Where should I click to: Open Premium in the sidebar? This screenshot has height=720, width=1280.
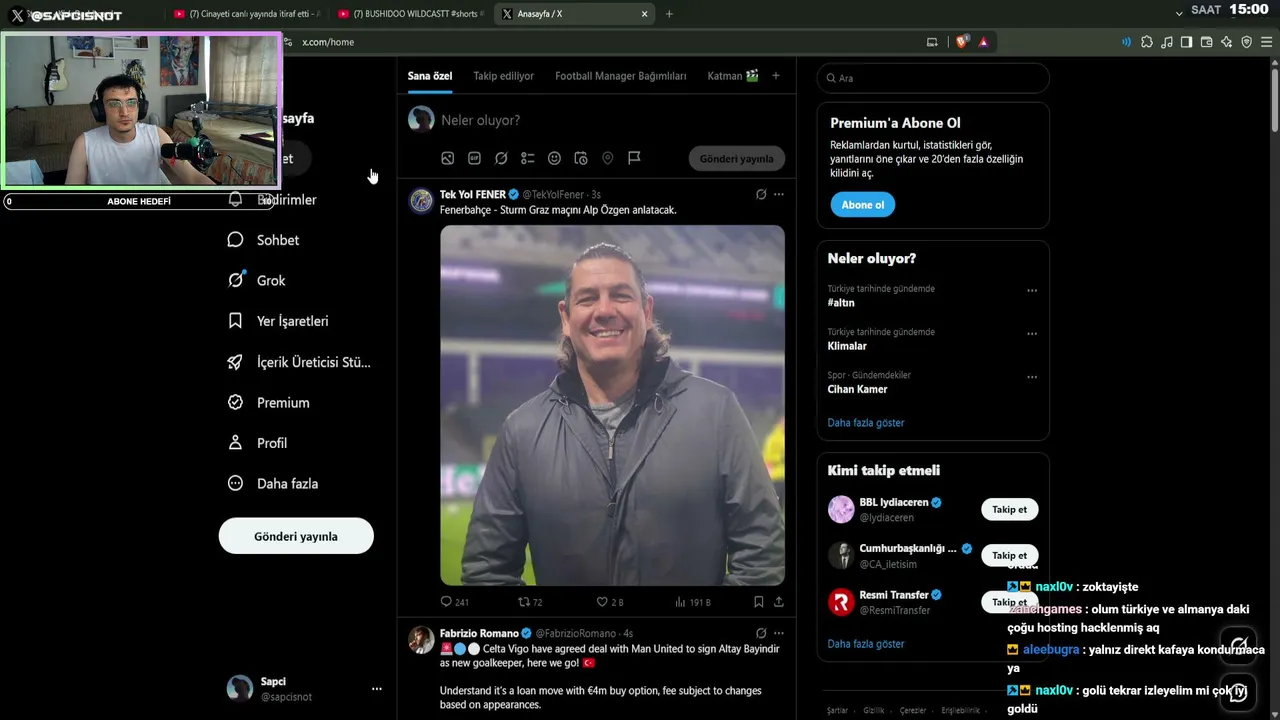269,402
